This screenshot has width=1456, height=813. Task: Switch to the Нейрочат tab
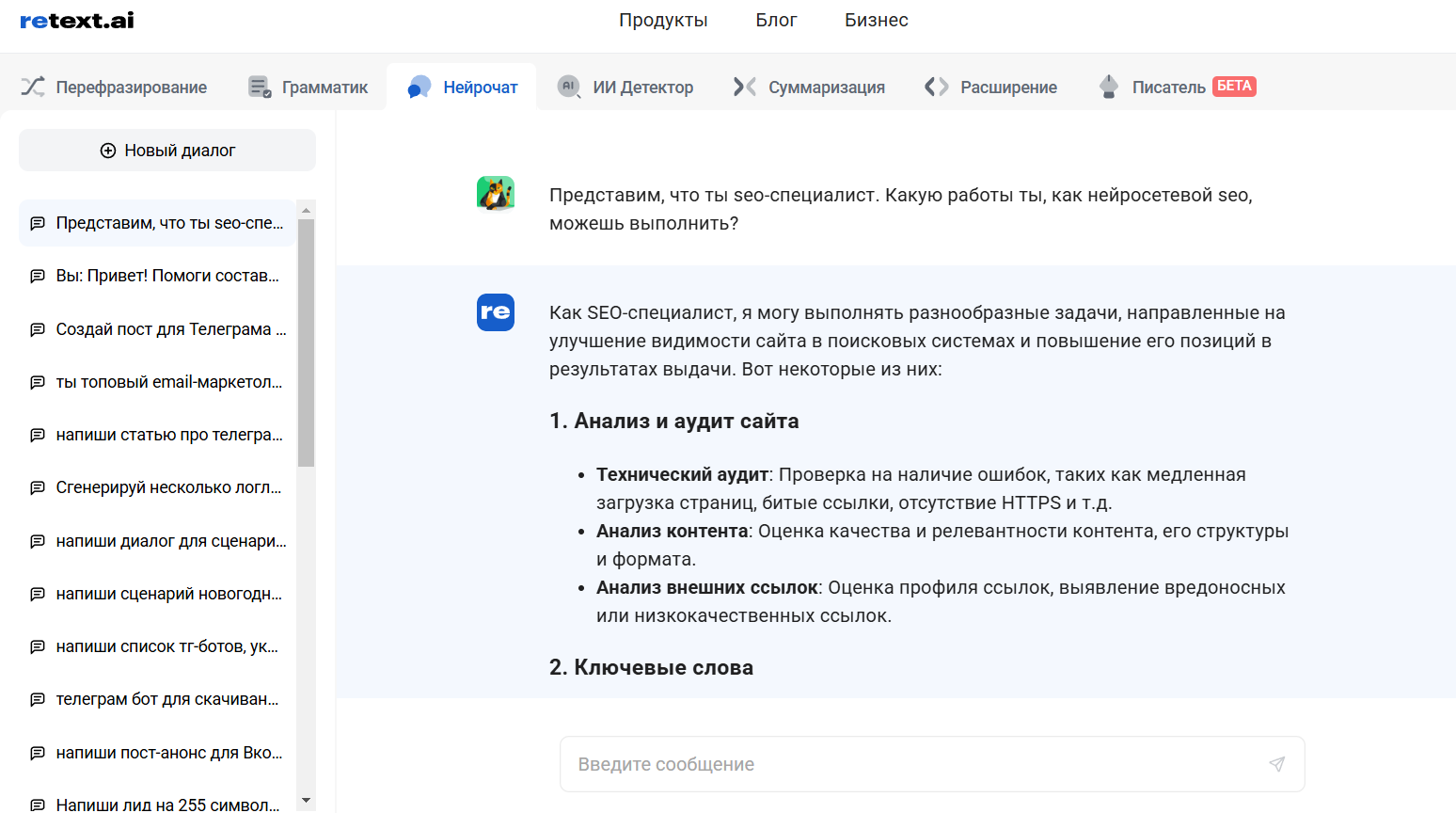point(462,88)
